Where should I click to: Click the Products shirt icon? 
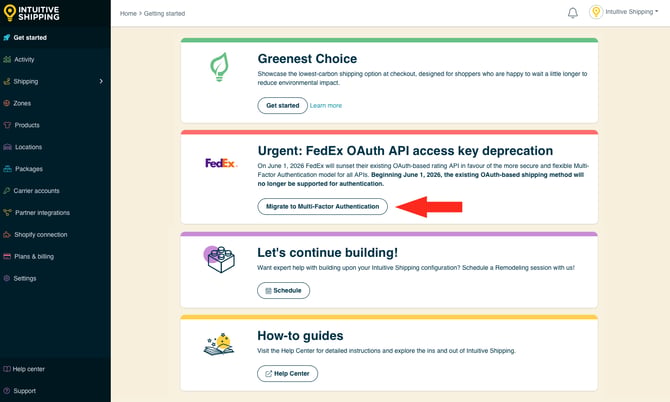tap(7, 125)
